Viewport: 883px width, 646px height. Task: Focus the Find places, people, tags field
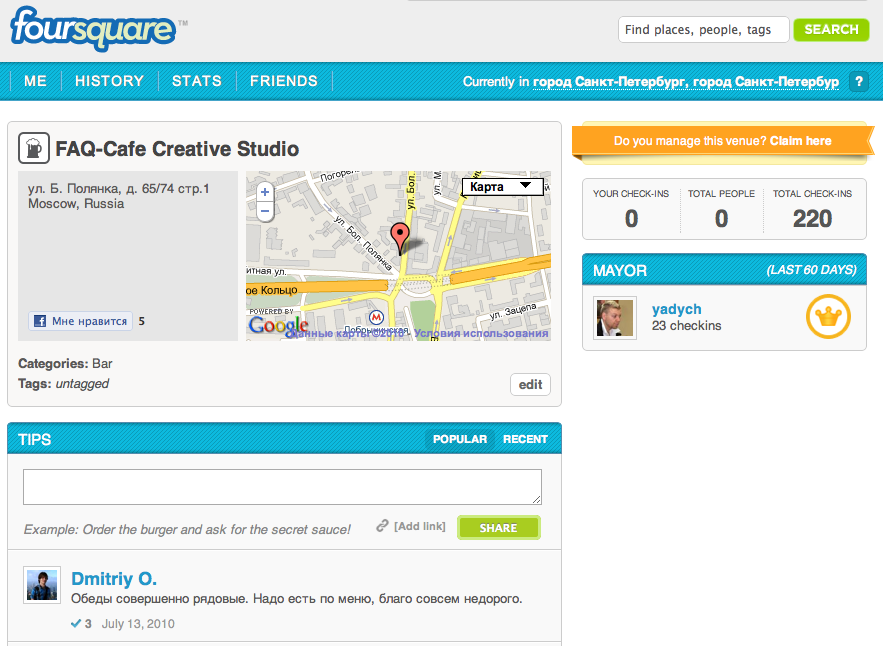(703, 29)
